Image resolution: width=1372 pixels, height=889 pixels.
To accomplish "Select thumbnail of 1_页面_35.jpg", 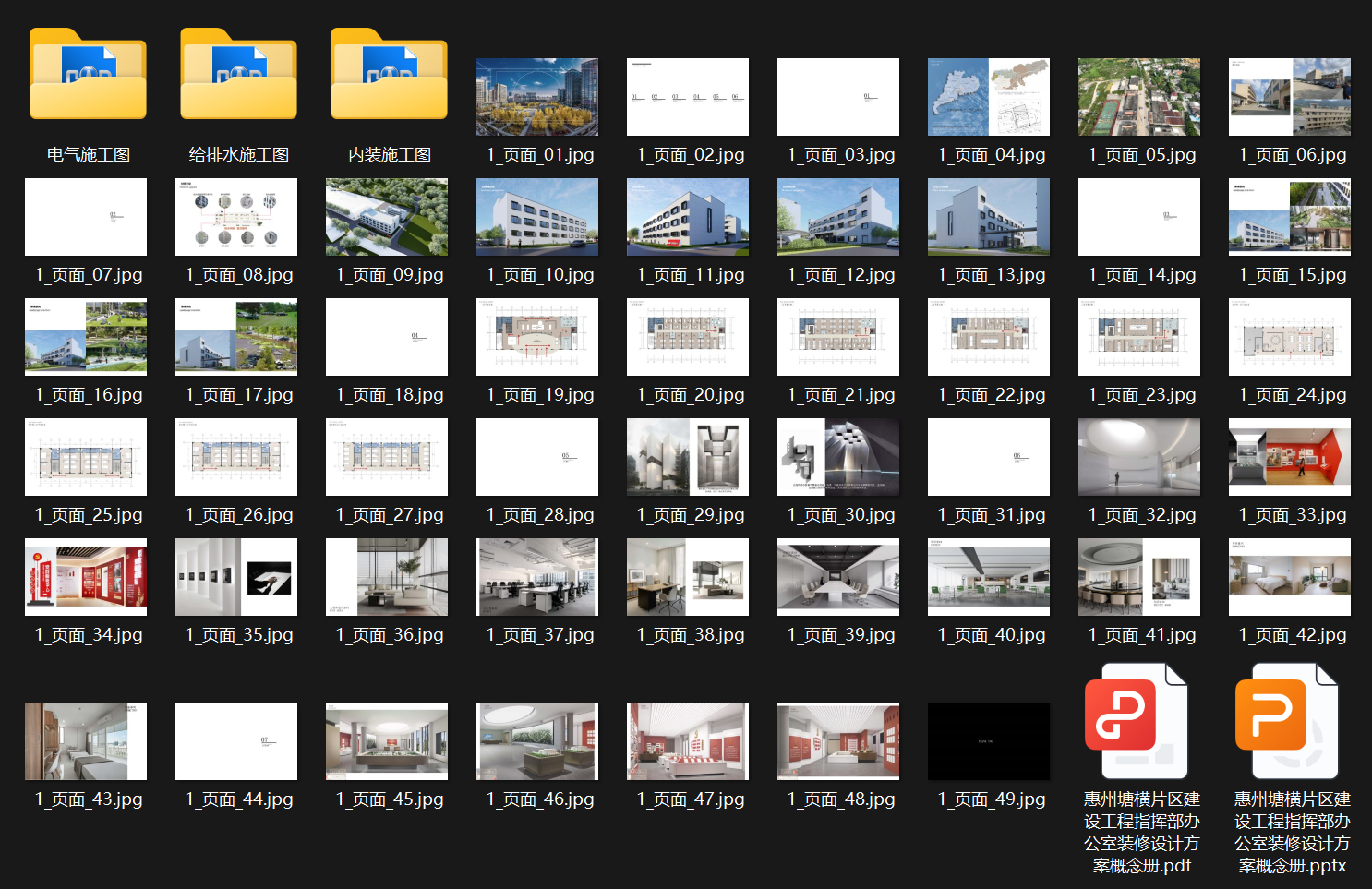I will click(236, 577).
